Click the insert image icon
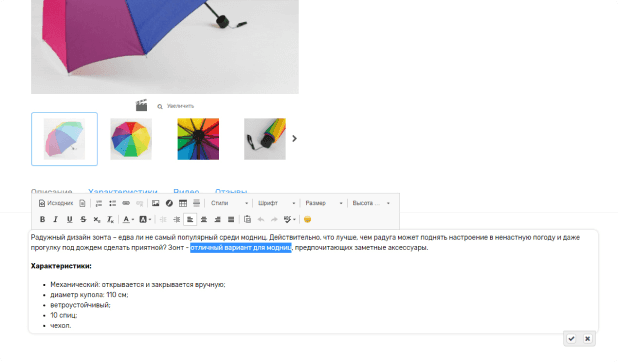Viewport: 618px width, 362px height. pyautogui.click(x=156, y=203)
